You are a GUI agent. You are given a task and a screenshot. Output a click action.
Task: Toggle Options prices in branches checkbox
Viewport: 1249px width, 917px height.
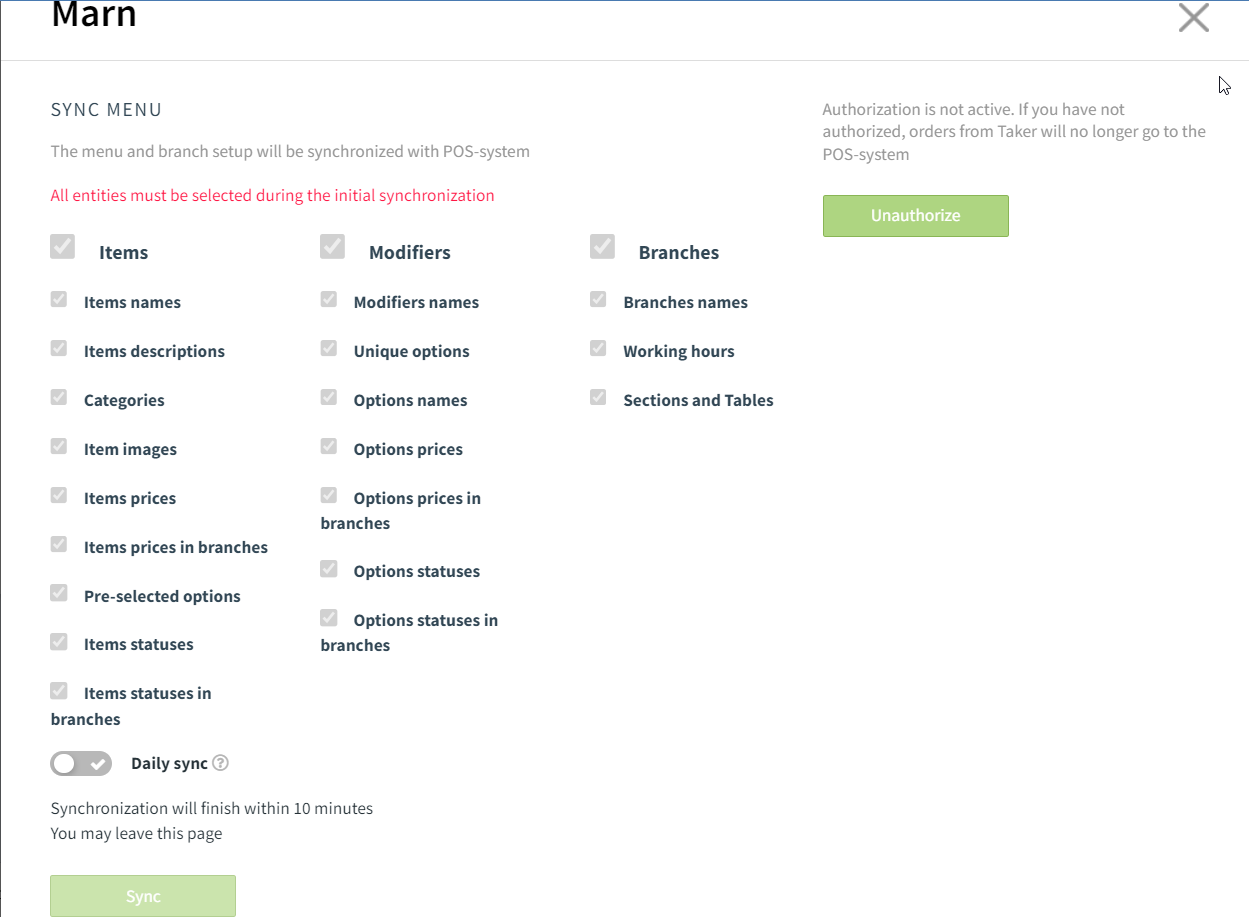pos(329,495)
